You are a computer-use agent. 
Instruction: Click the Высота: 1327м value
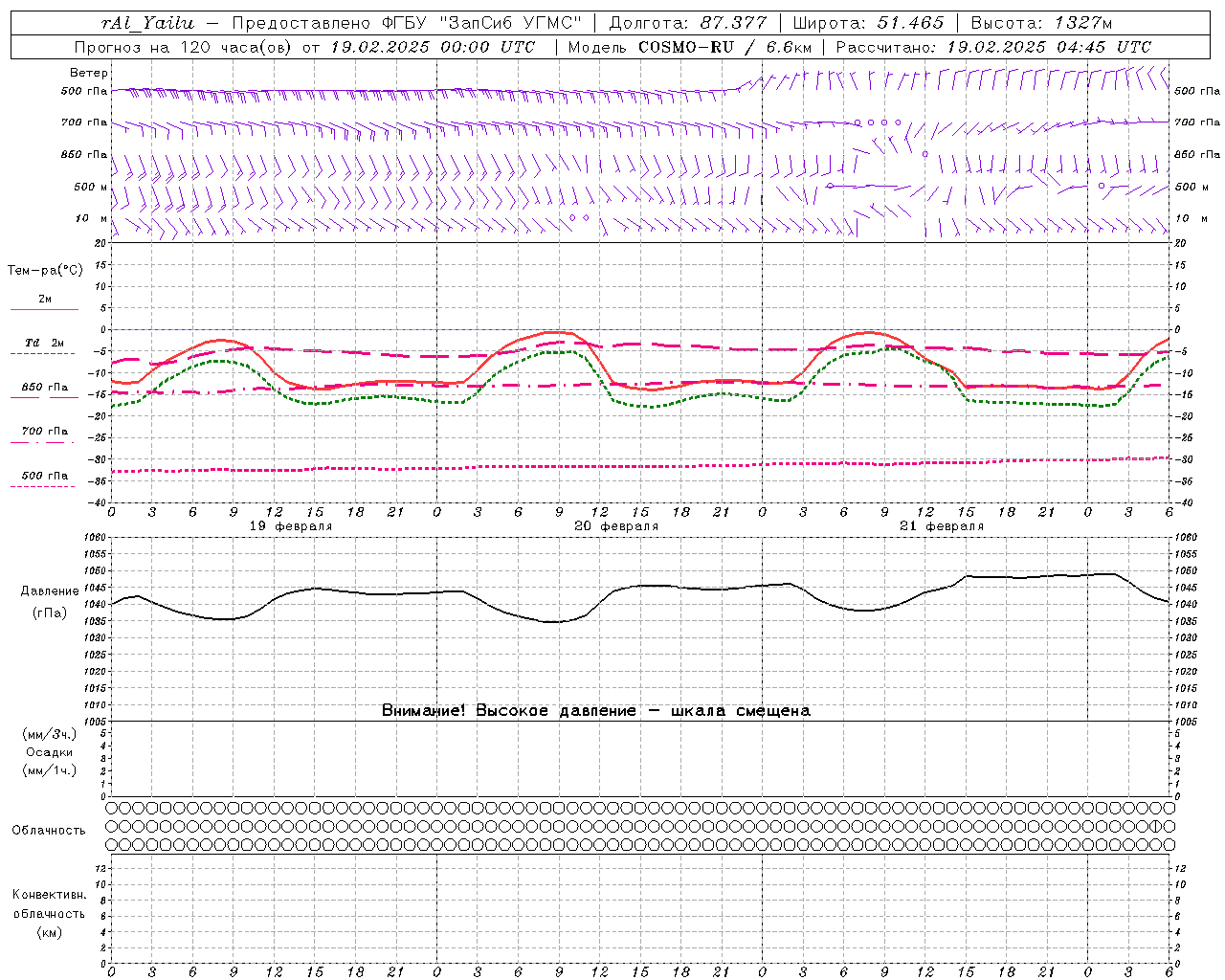click(1041, 23)
